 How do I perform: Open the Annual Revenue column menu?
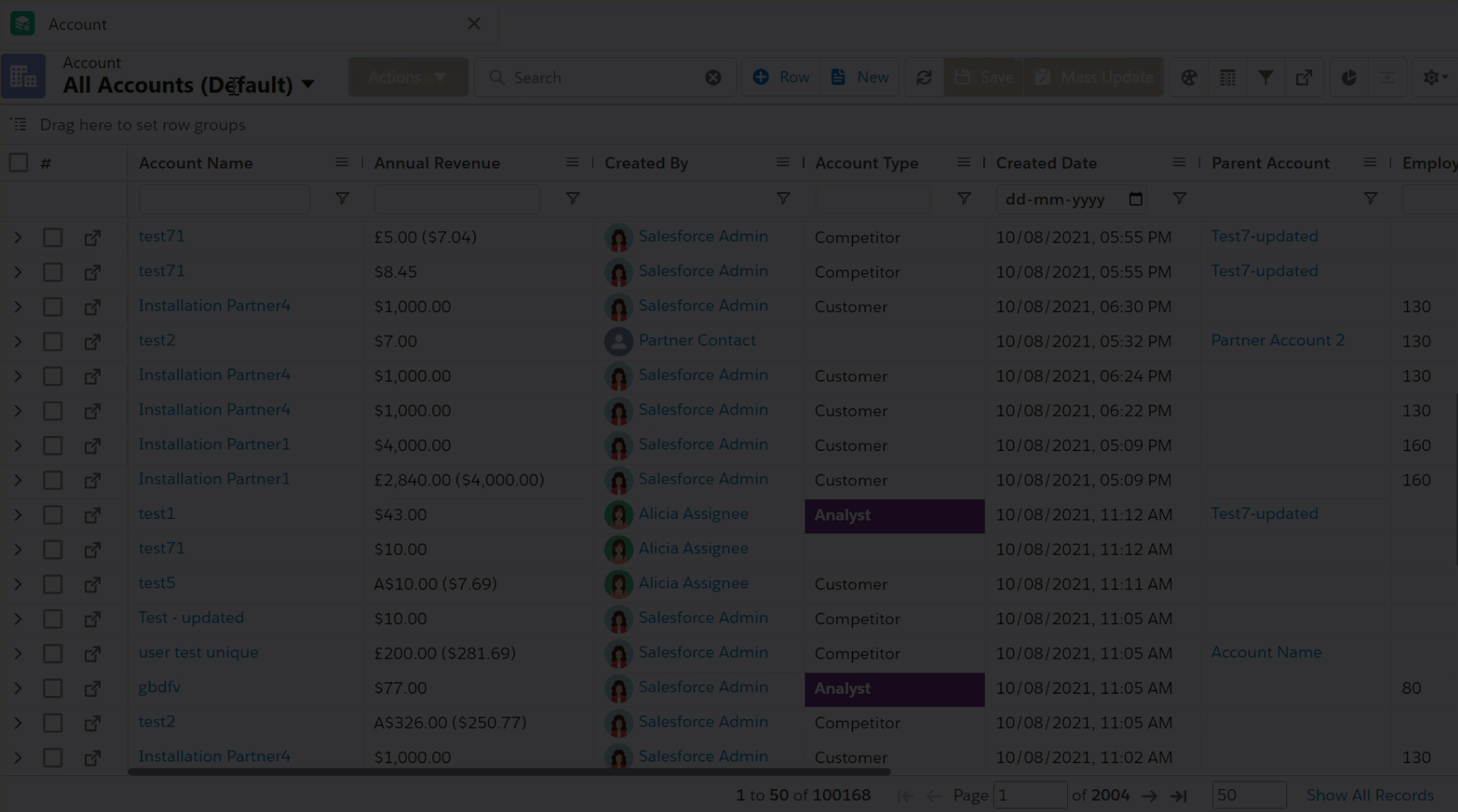(x=572, y=163)
